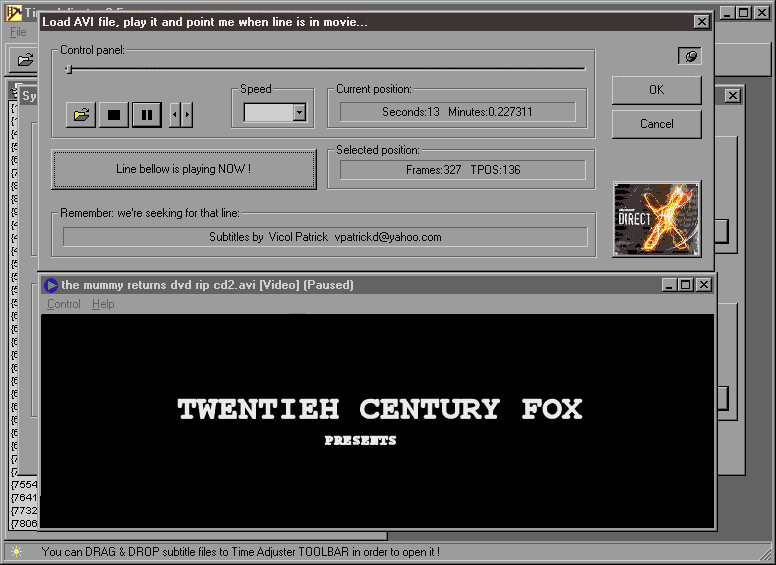
Task: Click the open folder icon in the Time Adjuster toolbar
Action: click(25, 60)
